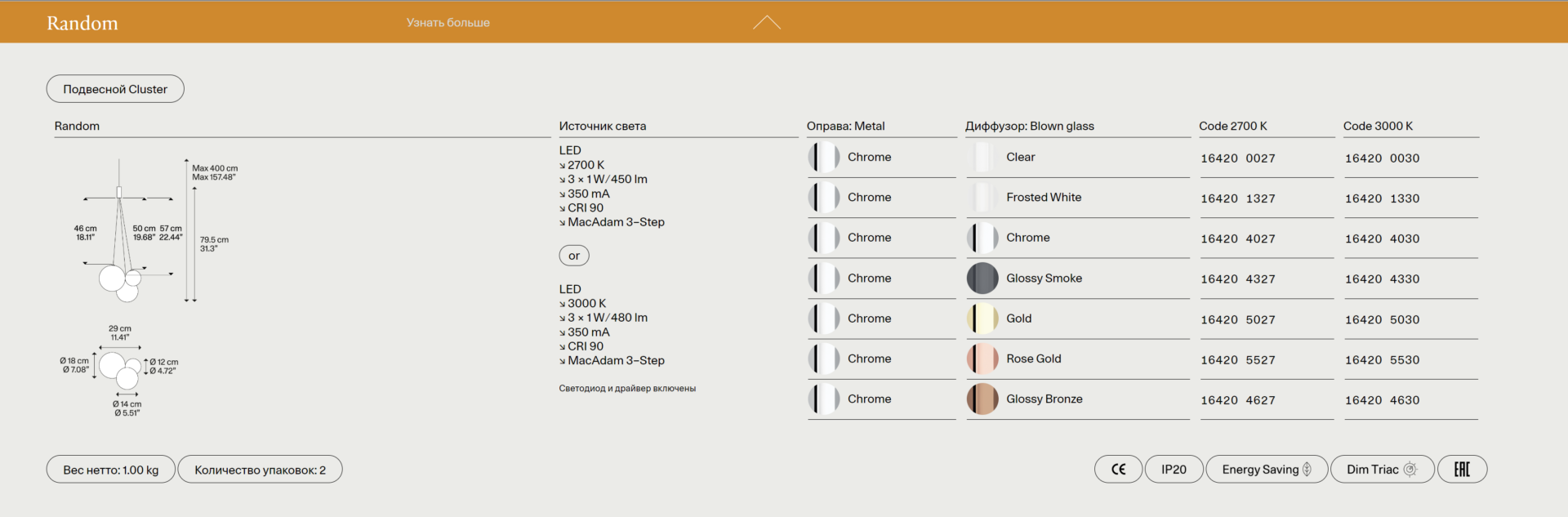Image resolution: width=1568 pixels, height=517 pixels.
Task: Click the EAC certification badge
Action: point(1462,470)
